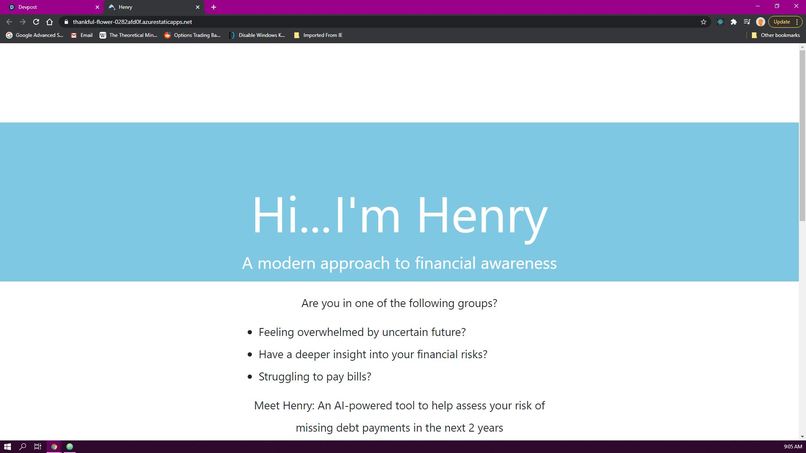The image size is (806, 453).
Task: Click the 'Meet Henry: An AI-powered tool' line
Action: (399, 406)
